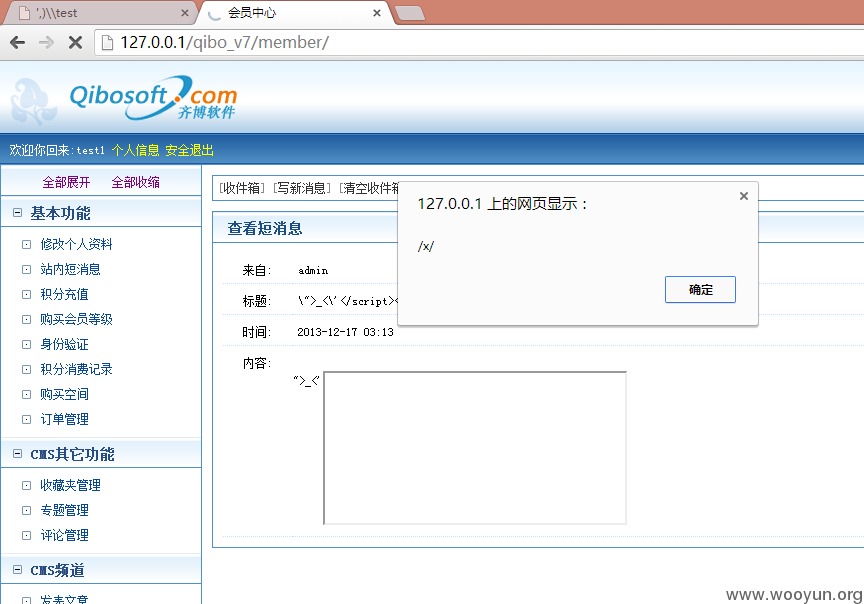Open 购买空间 menu item

click(64, 394)
